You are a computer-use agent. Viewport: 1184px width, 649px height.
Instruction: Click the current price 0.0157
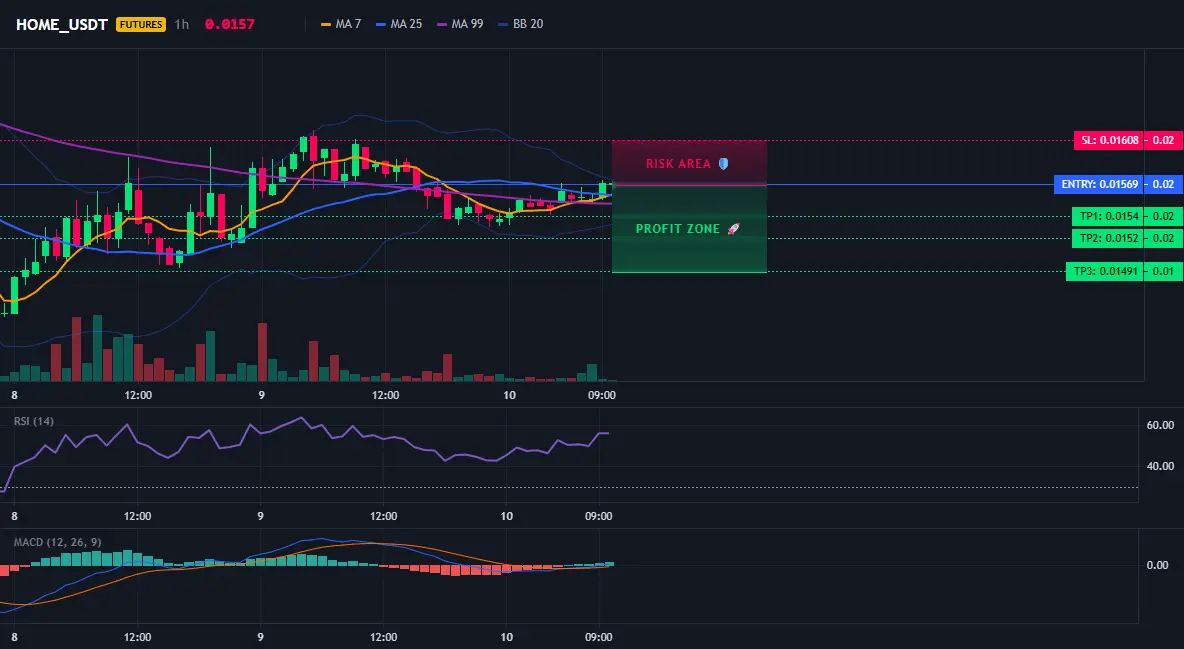230,24
